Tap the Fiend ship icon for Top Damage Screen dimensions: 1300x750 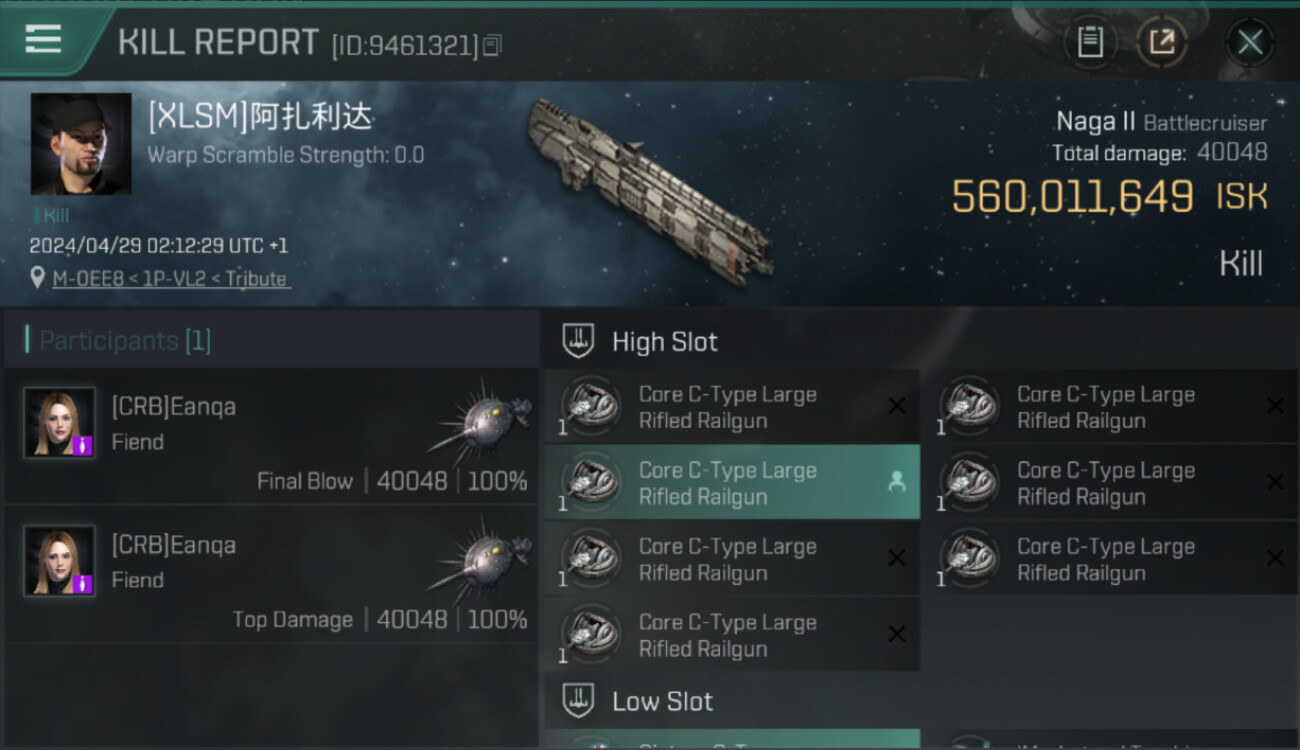coord(481,559)
